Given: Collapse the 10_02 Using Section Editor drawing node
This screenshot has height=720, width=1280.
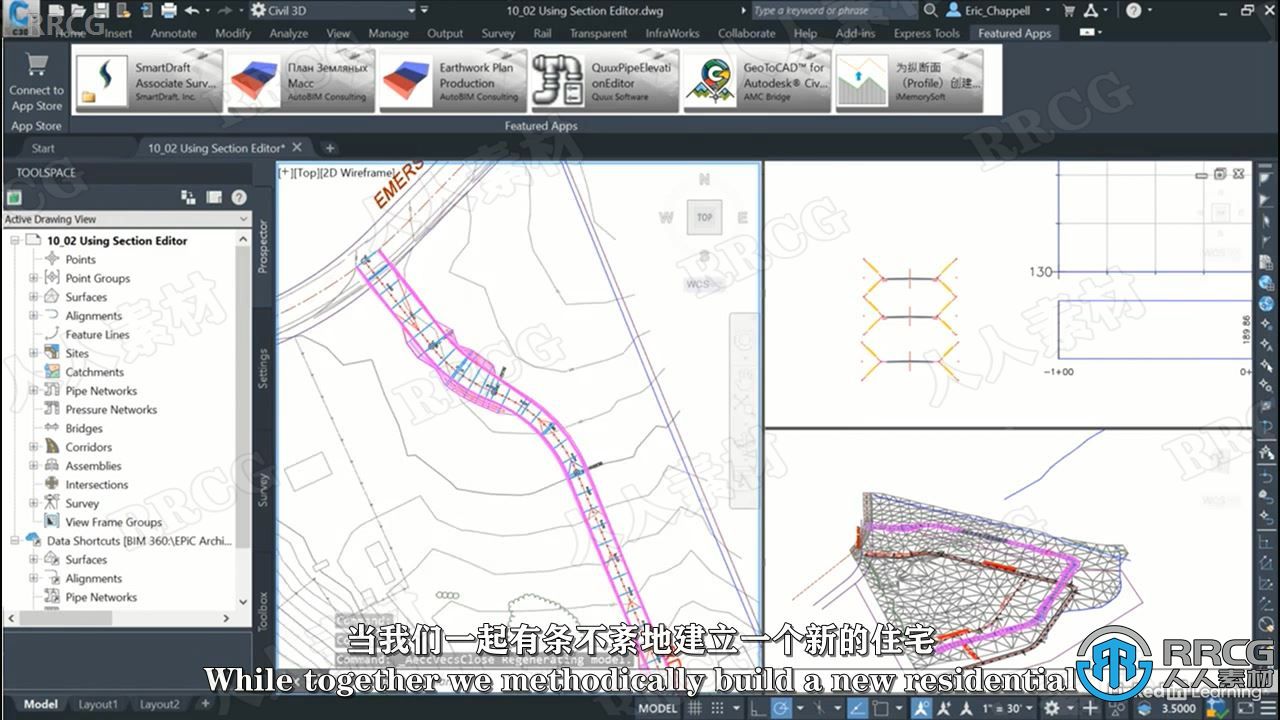Looking at the screenshot, I should [x=14, y=241].
